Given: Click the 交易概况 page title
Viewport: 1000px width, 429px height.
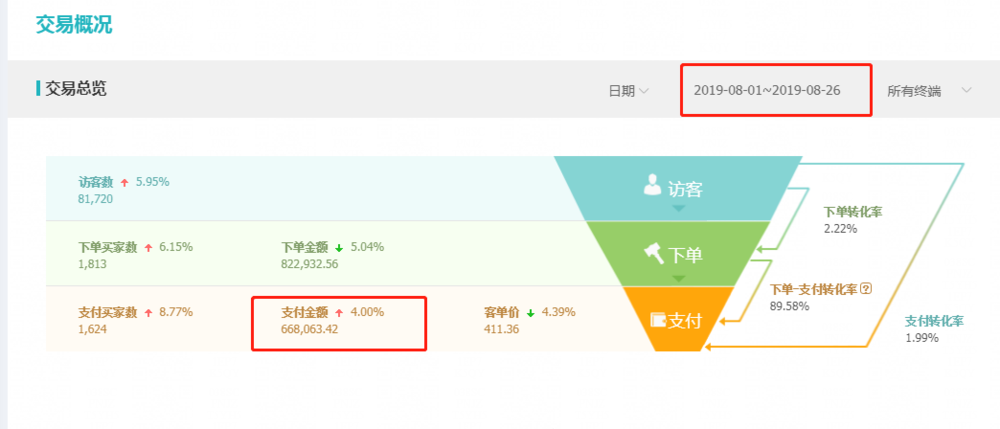Looking at the screenshot, I should click(x=73, y=23).
